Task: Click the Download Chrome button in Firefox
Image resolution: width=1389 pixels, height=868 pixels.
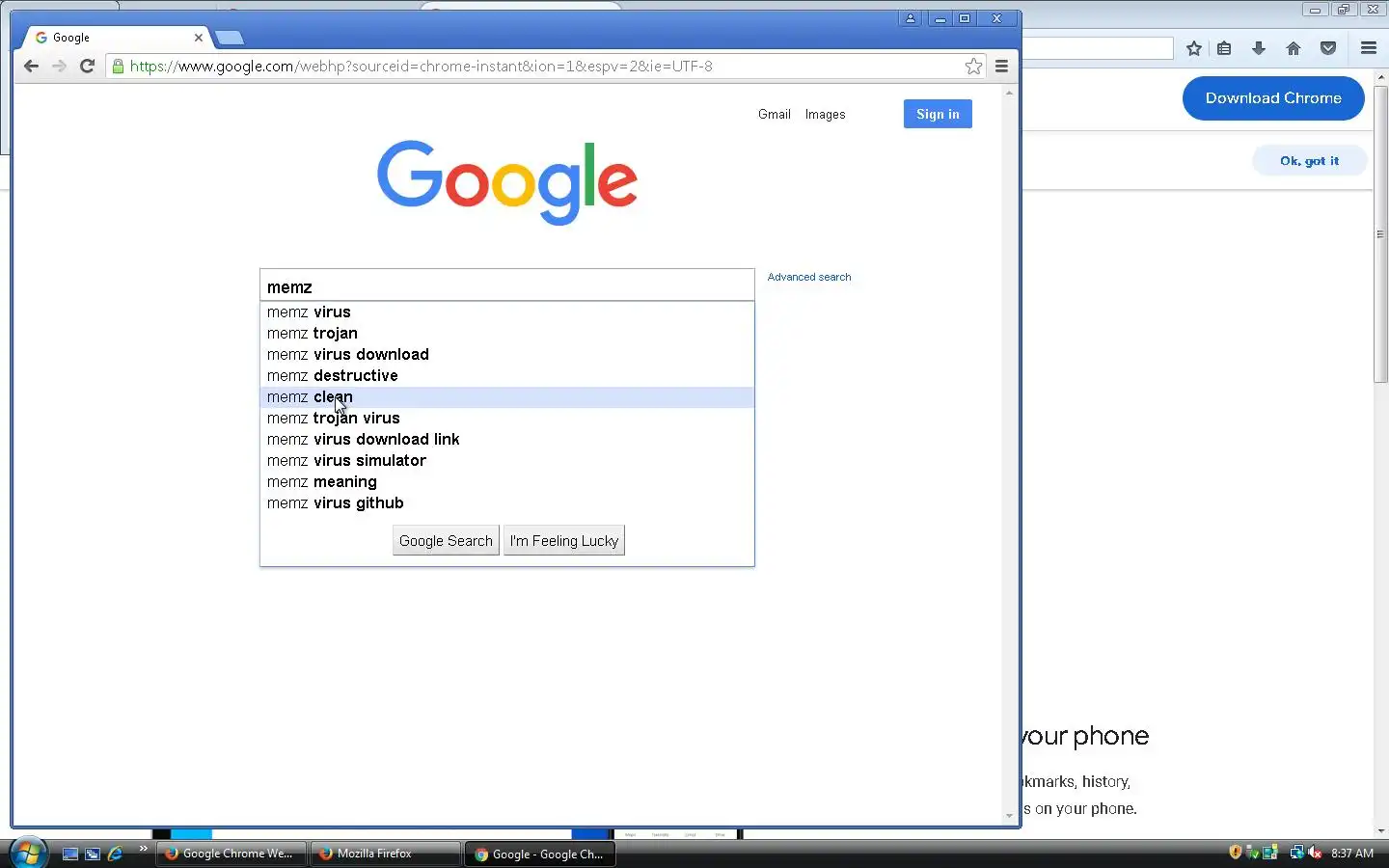Action: pyautogui.click(x=1273, y=98)
